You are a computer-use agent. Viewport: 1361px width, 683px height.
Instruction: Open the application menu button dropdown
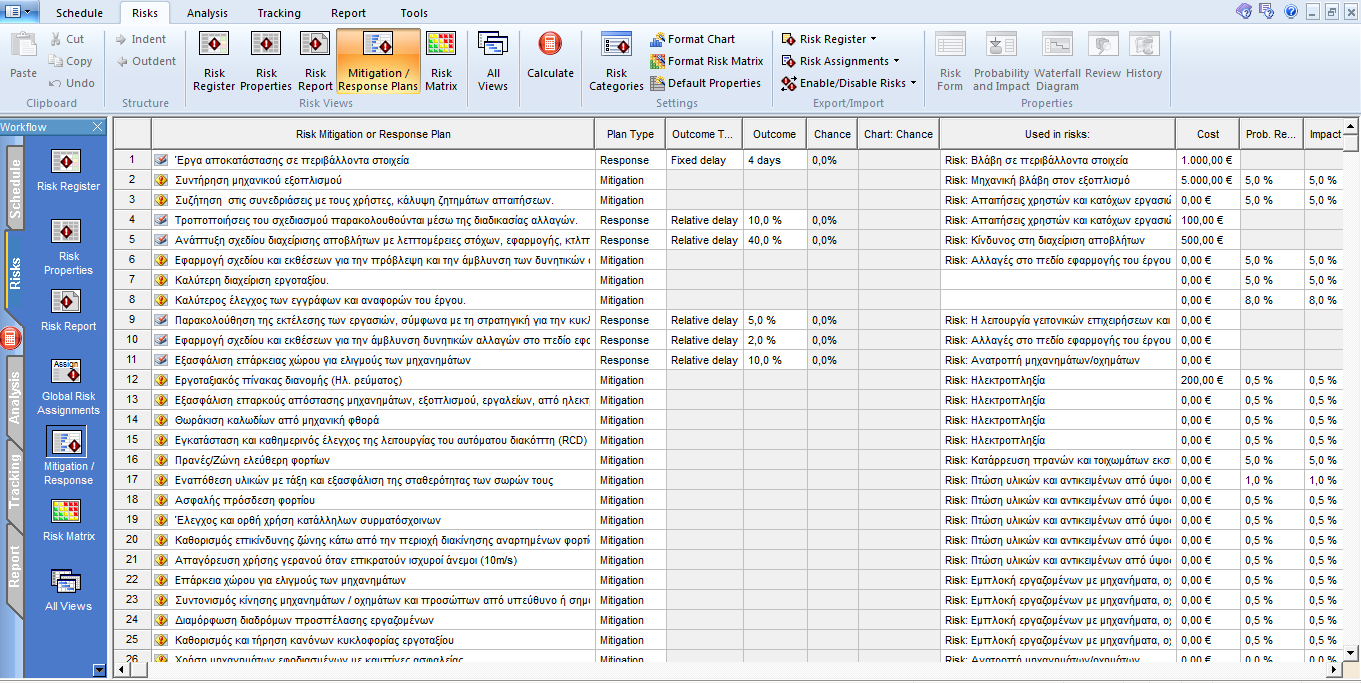[x=20, y=12]
